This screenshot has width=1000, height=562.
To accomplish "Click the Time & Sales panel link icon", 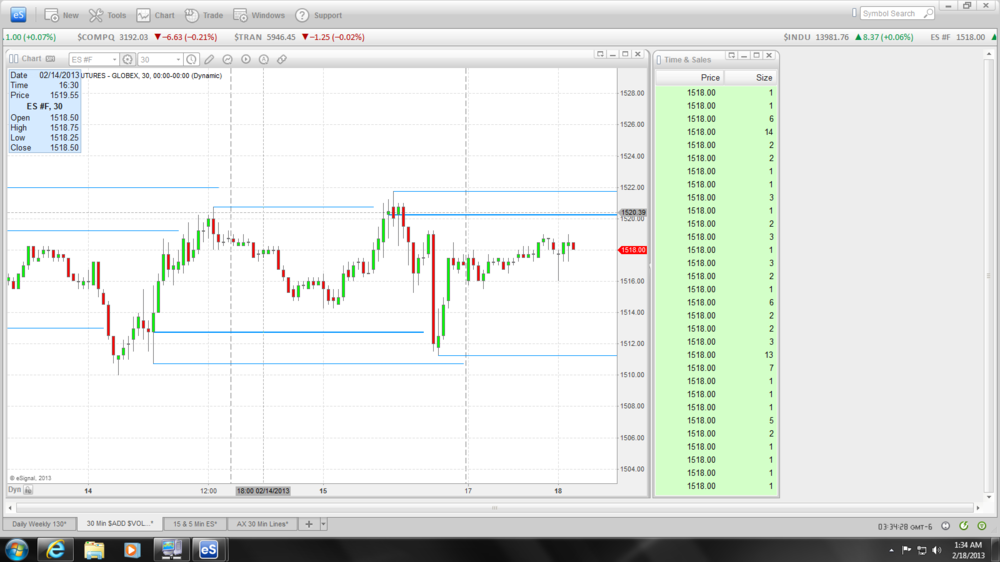I will point(659,59).
